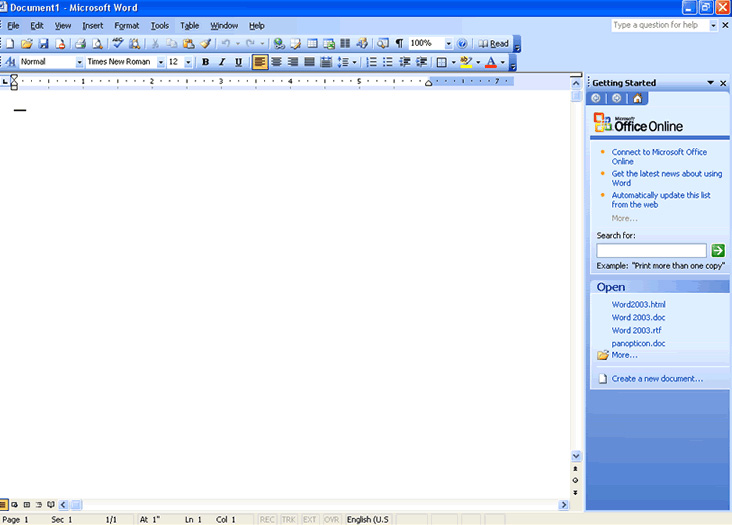The height and width of the screenshot is (525, 732).
Task: Click the font color red A button
Action: pos(489,62)
